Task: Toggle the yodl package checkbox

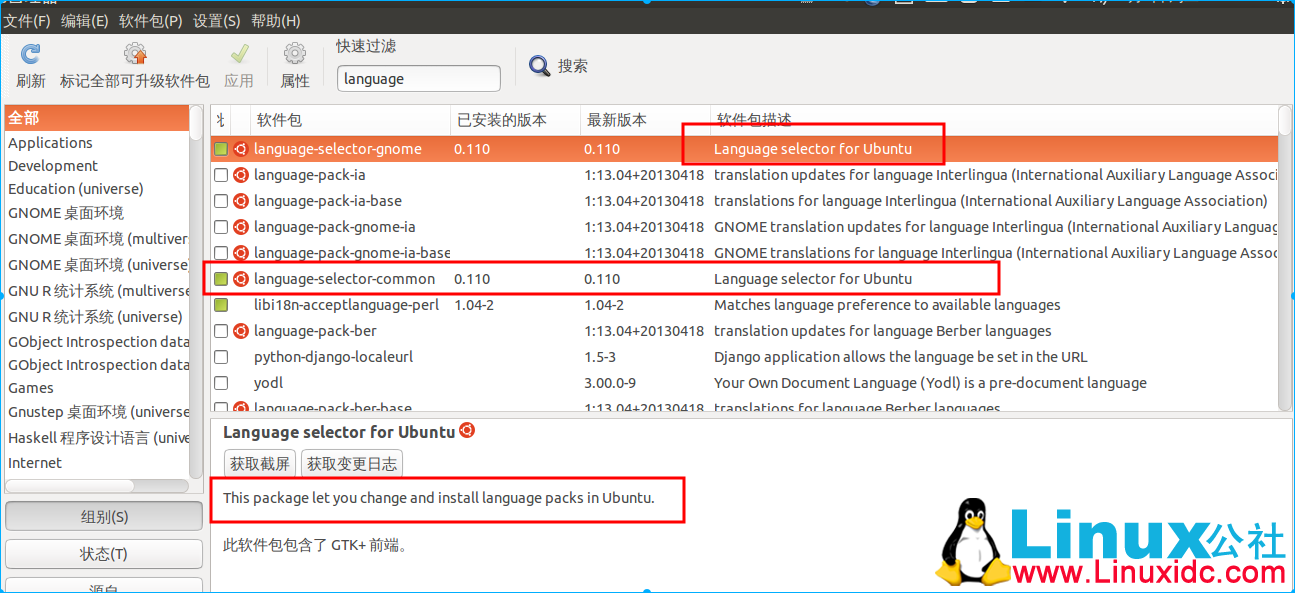Action: click(x=221, y=383)
